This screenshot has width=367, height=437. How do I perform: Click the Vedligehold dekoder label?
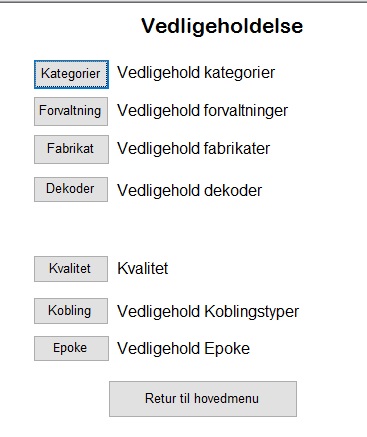[189, 191]
